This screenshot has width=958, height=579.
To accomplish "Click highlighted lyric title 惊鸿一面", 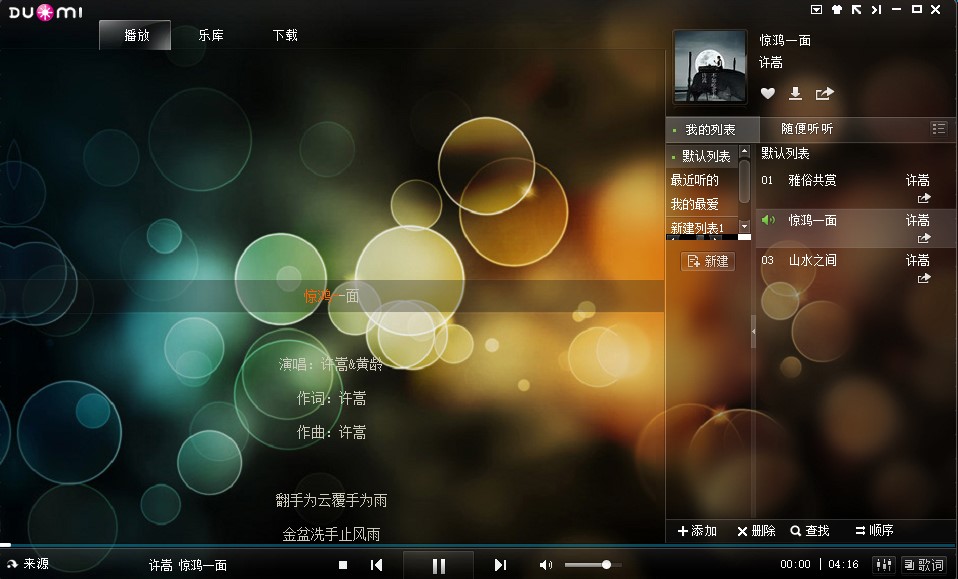I will [331, 296].
